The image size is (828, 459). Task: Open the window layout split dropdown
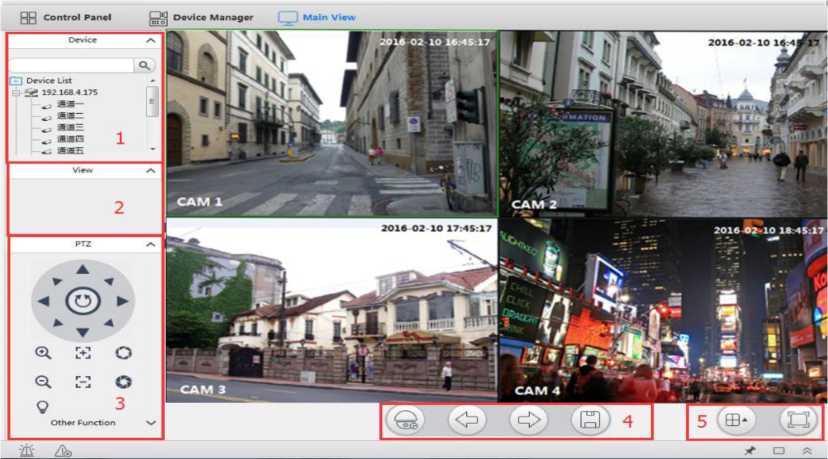coord(734,421)
